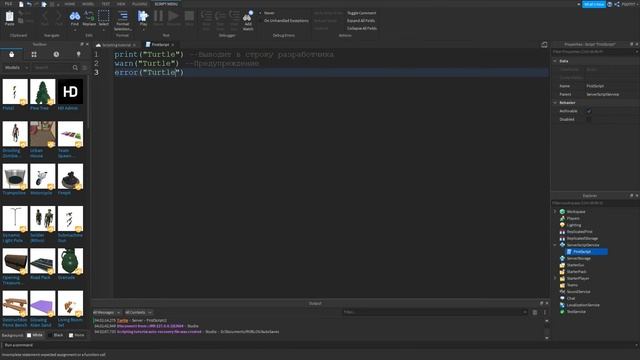Image resolution: width=640 pixels, height=360 pixels.
Task: Start playtest with the Play icon
Action: 143,16
